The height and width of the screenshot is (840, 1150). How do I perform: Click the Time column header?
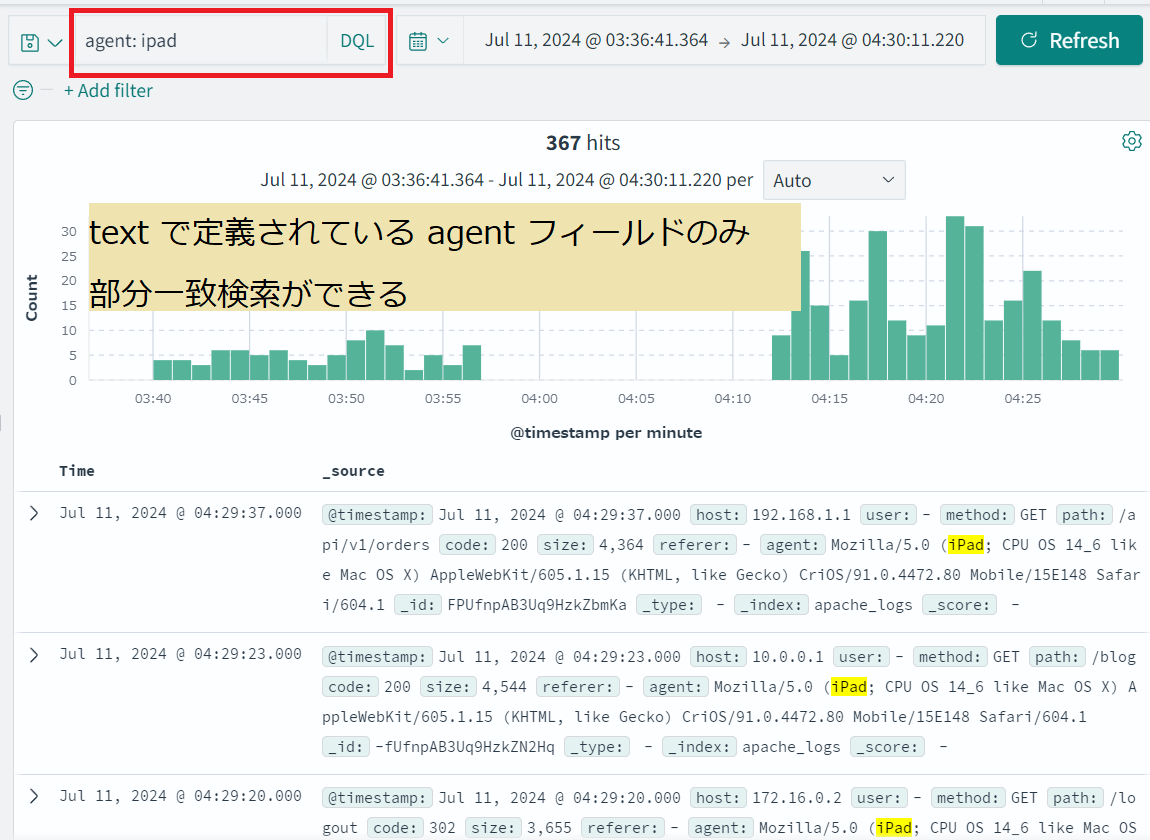coord(77,471)
